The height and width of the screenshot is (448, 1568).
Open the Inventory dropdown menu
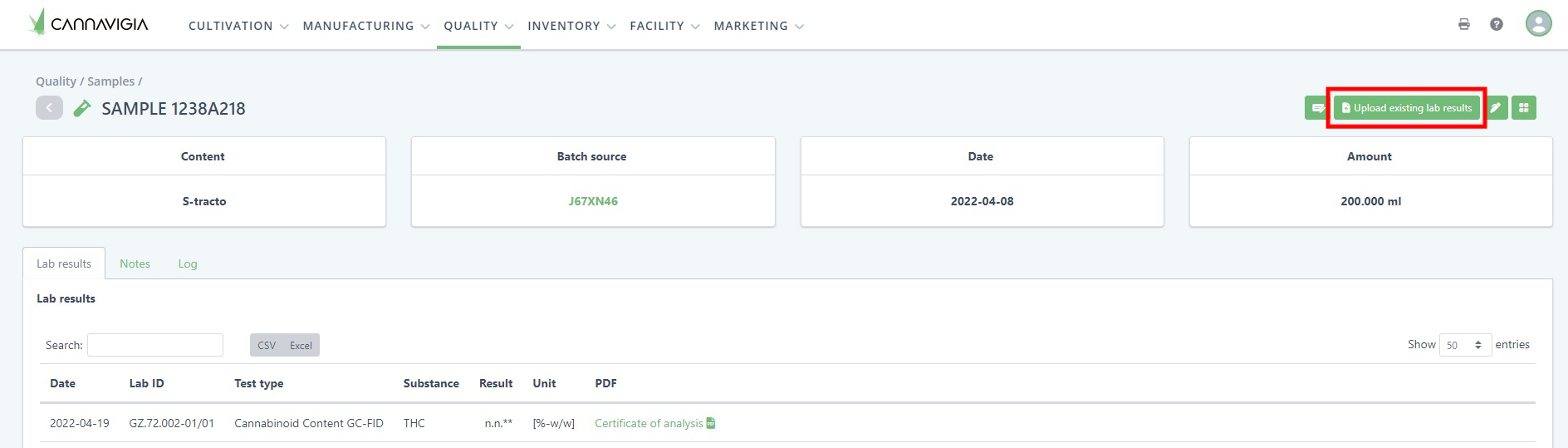click(571, 26)
